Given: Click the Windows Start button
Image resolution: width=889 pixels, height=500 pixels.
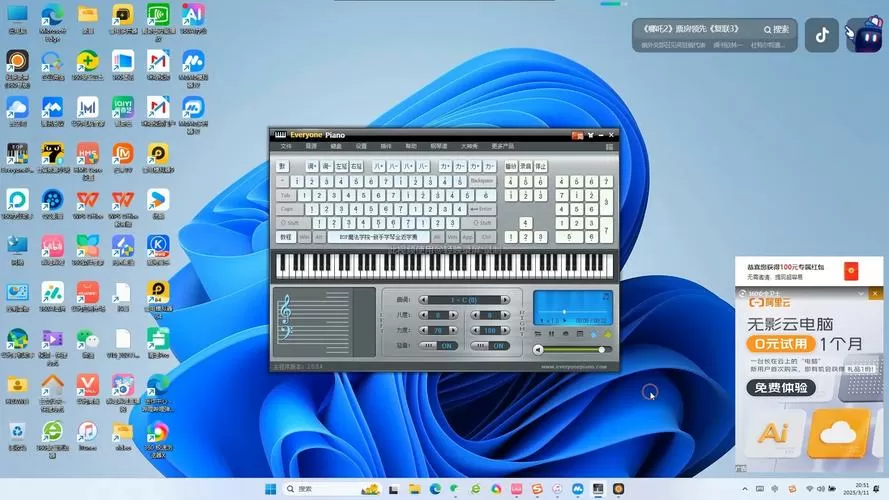Looking at the screenshot, I should point(271,489).
